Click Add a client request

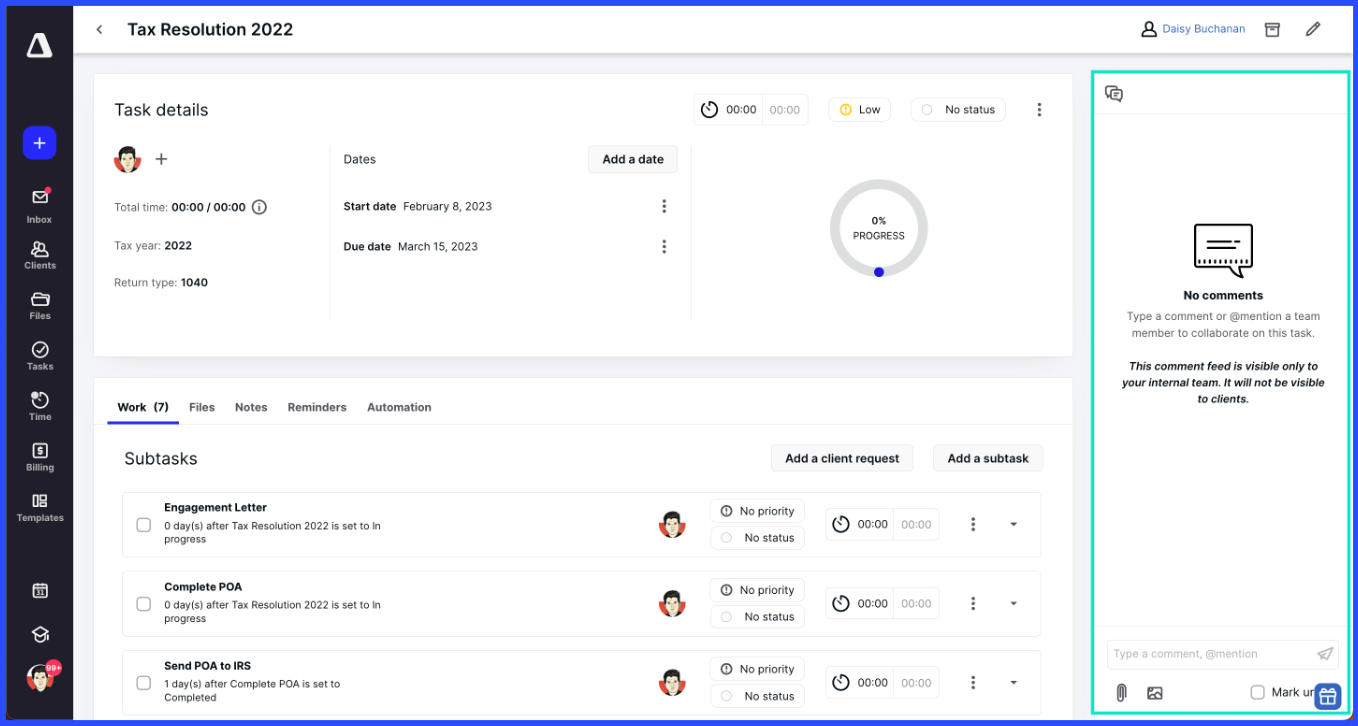[x=842, y=458]
